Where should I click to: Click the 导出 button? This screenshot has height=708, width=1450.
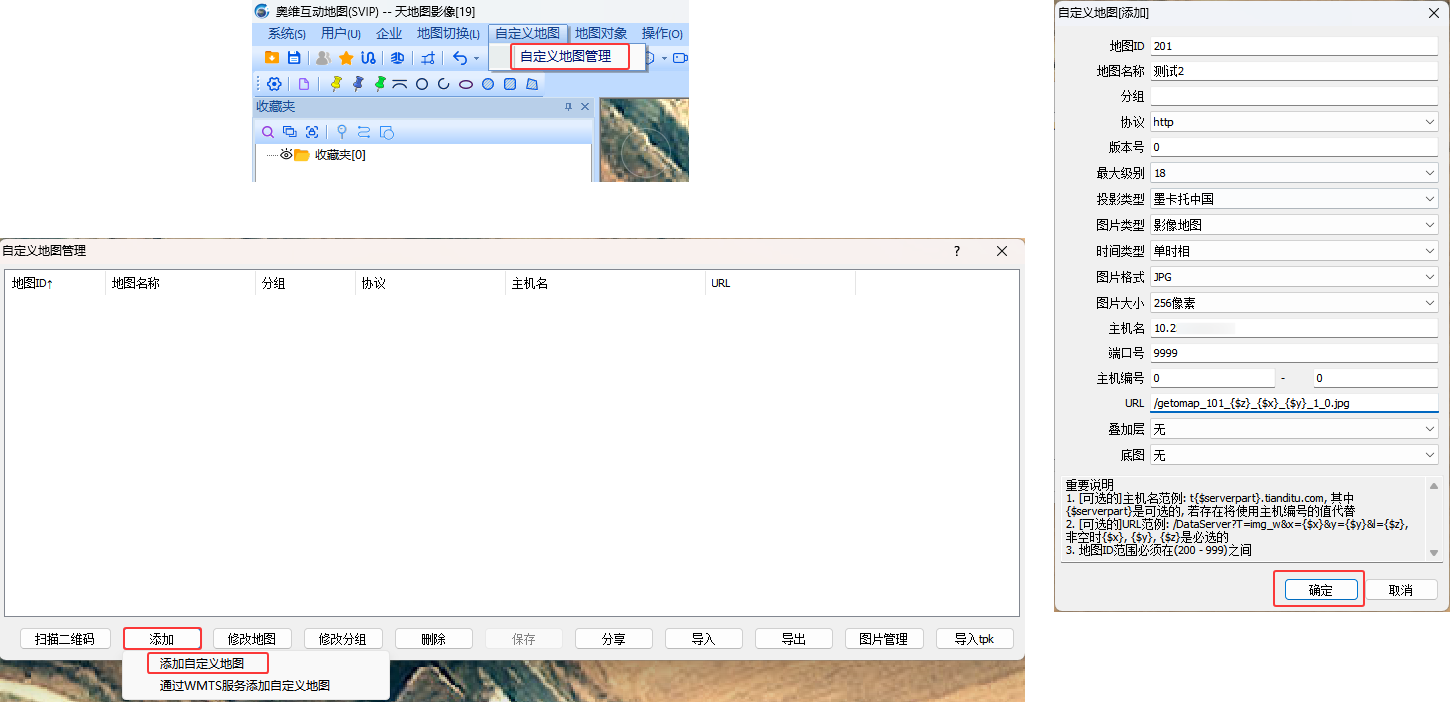(794, 639)
